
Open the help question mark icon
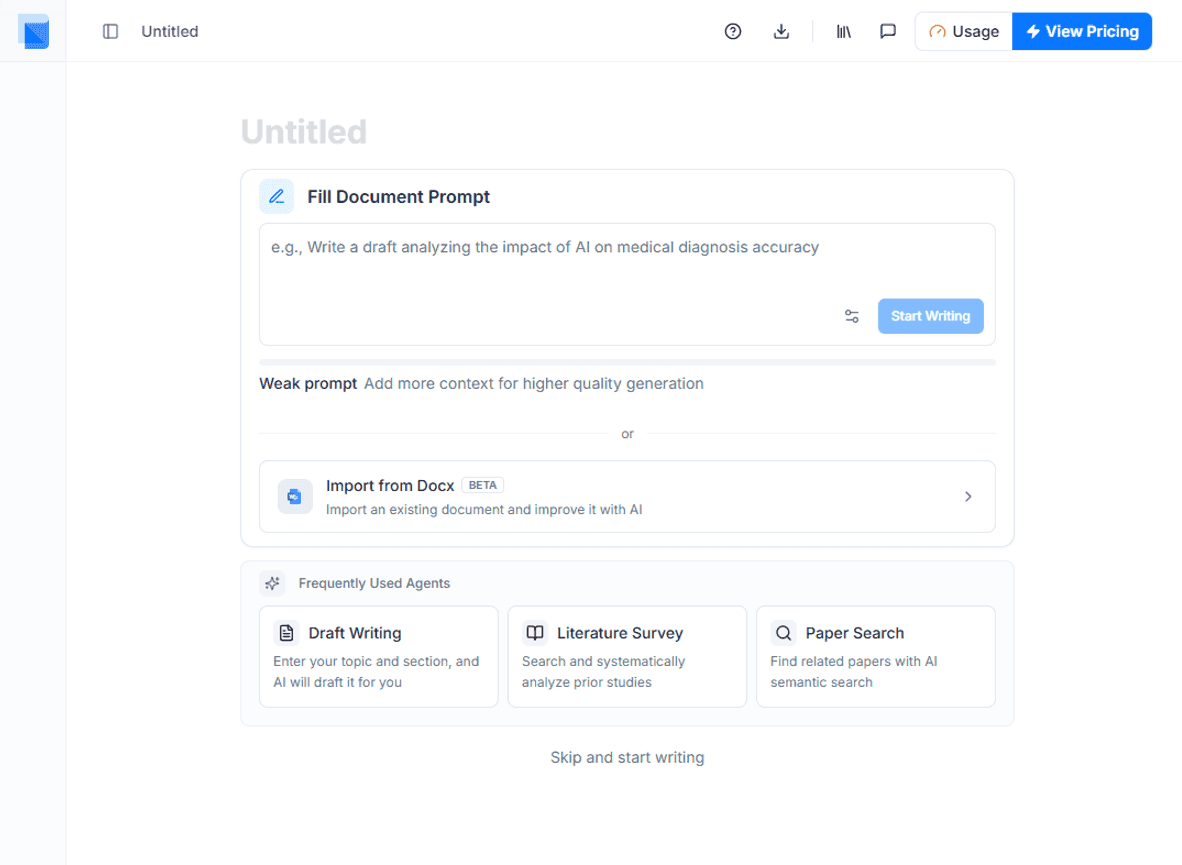pyautogui.click(x=733, y=32)
